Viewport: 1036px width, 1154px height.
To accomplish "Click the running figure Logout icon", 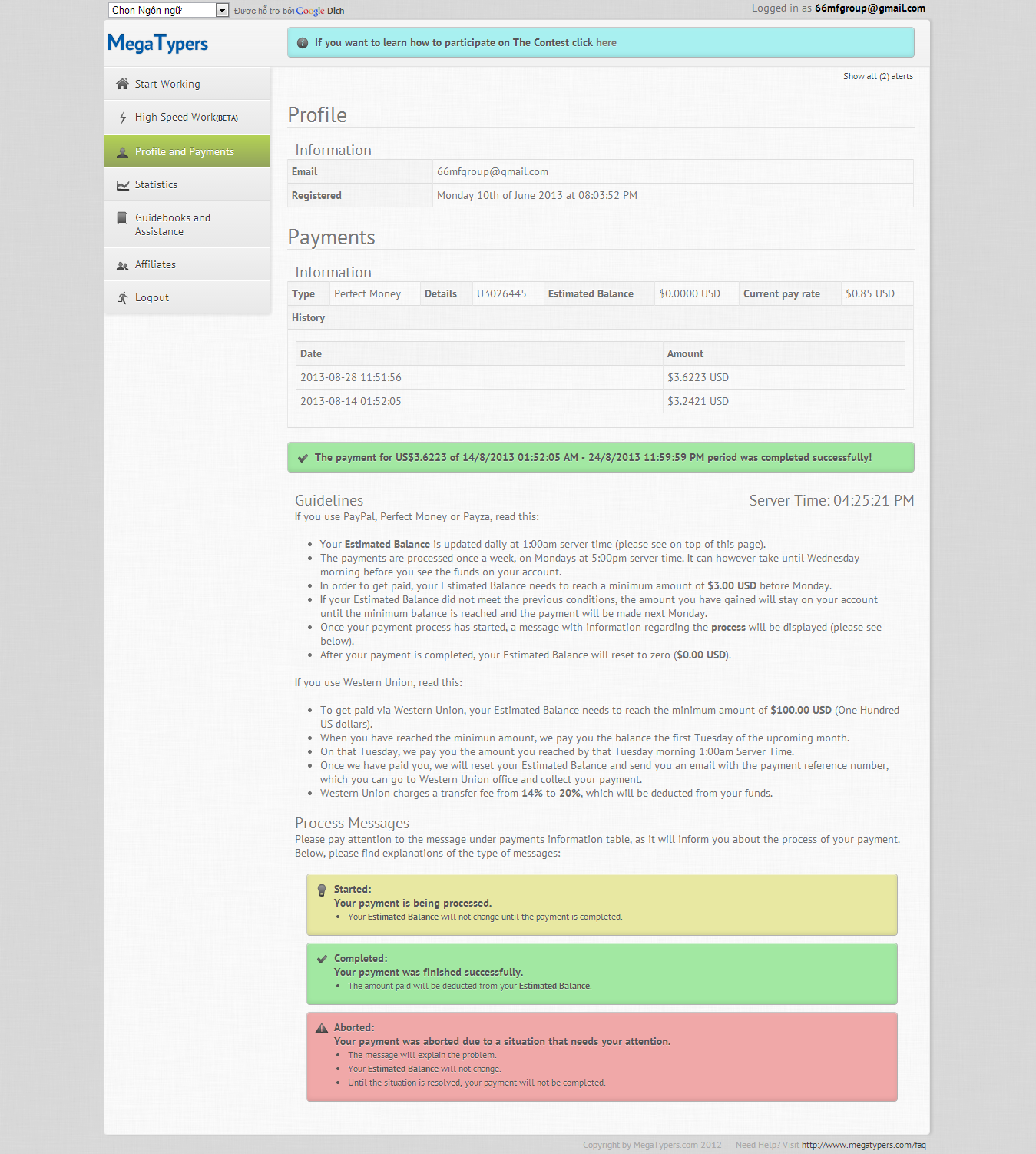I will (x=122, y=298).
